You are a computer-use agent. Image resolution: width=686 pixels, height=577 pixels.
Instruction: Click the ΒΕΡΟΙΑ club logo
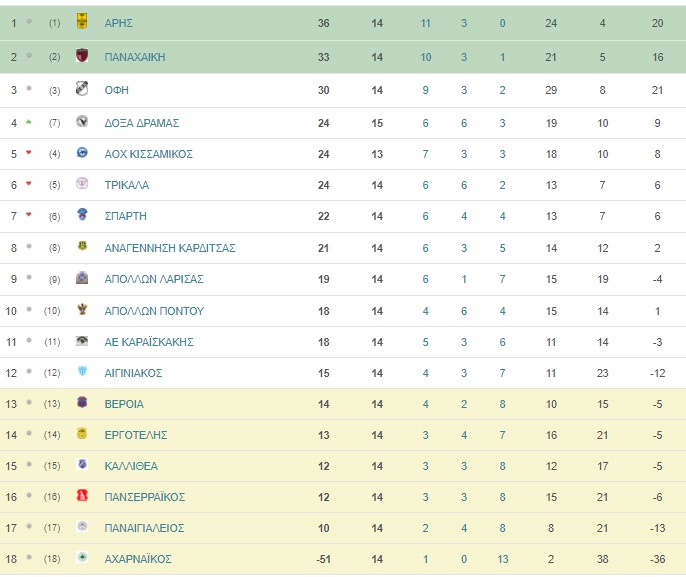(x=82, y=402)
